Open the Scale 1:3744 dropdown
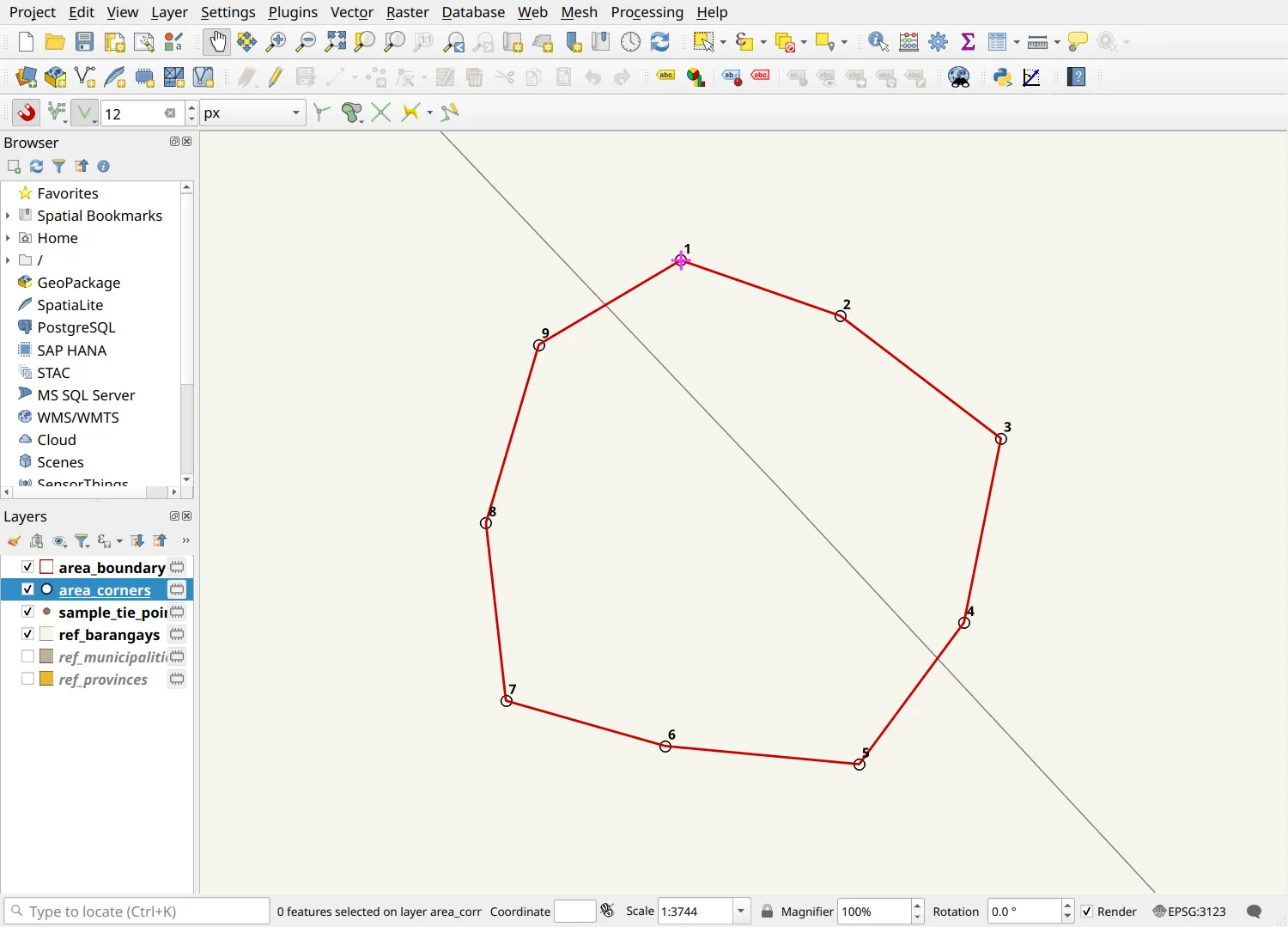The height and width of the screenshot is (927, 1288). pos(741,912)
